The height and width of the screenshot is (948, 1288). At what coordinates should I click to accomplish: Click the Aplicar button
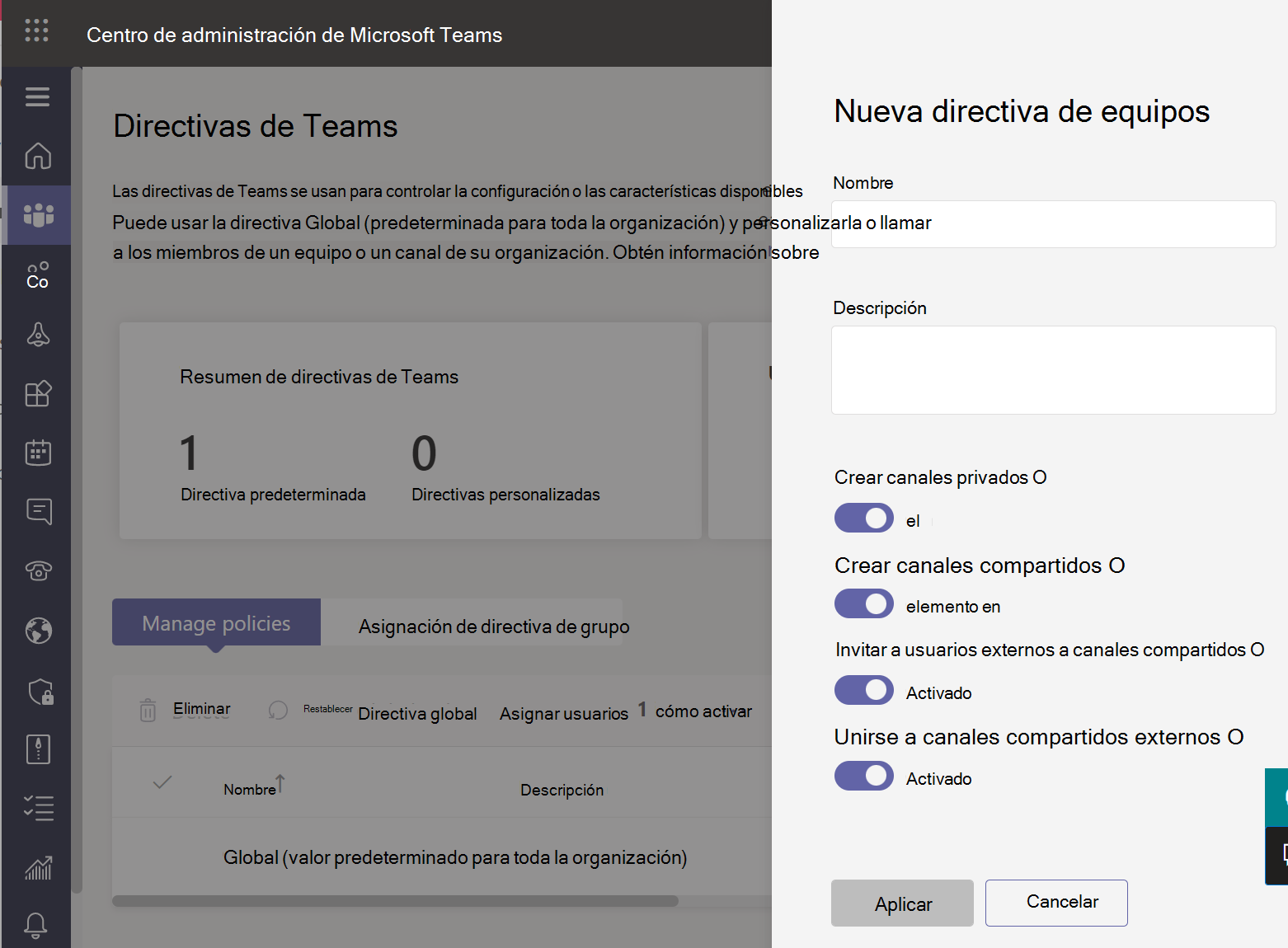(x=902, y=903)
